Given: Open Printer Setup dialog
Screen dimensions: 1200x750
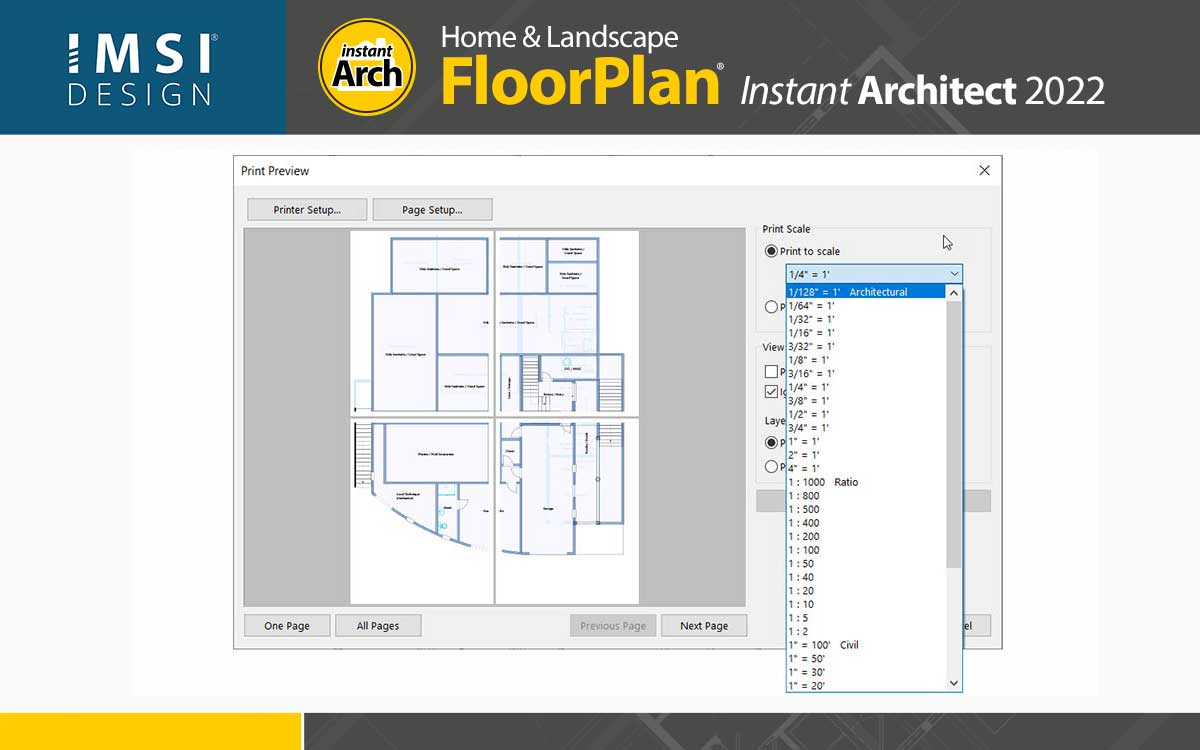Looking at the screenshot, I should (307, 210).
